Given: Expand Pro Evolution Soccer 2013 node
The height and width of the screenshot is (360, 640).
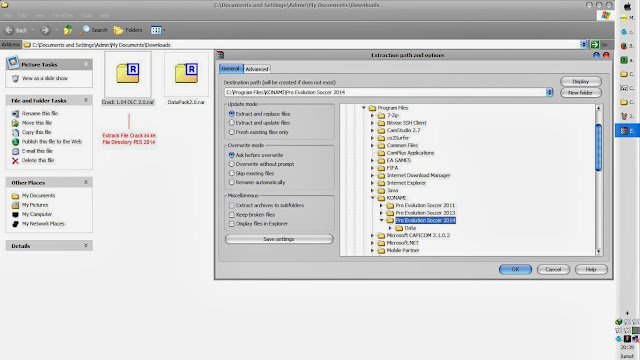Looking at the screenshot, I should tap(381, 213).
